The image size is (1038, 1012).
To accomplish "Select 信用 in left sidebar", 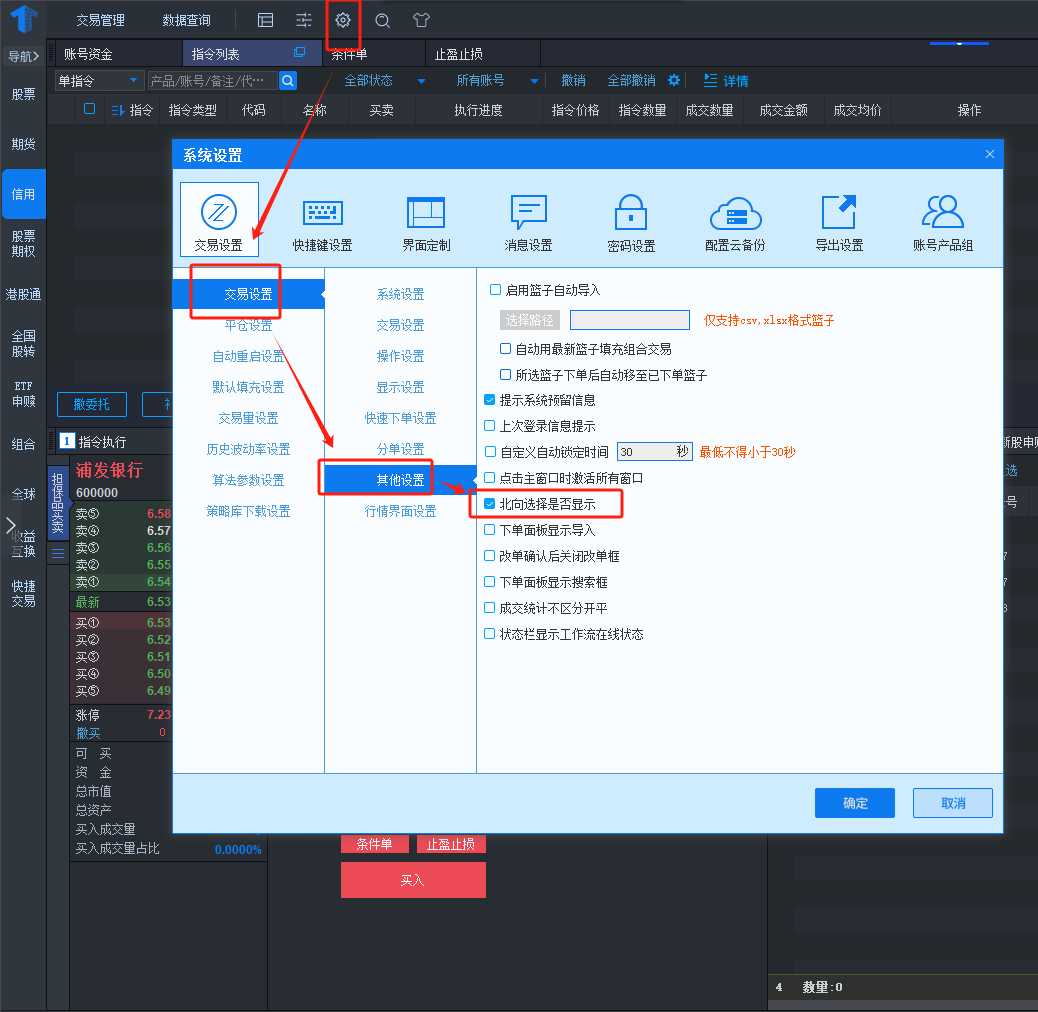I will tap(23, 194).
